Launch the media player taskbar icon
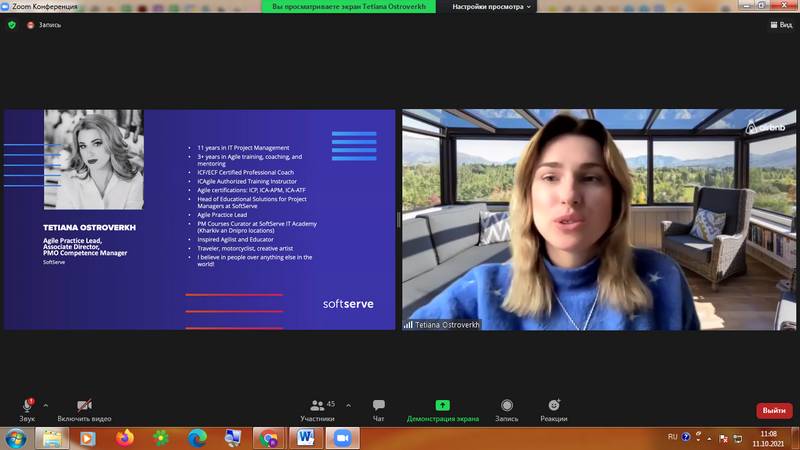Image resolution: width=800 pixels, height=450 pixels. [x=87, y=438]
